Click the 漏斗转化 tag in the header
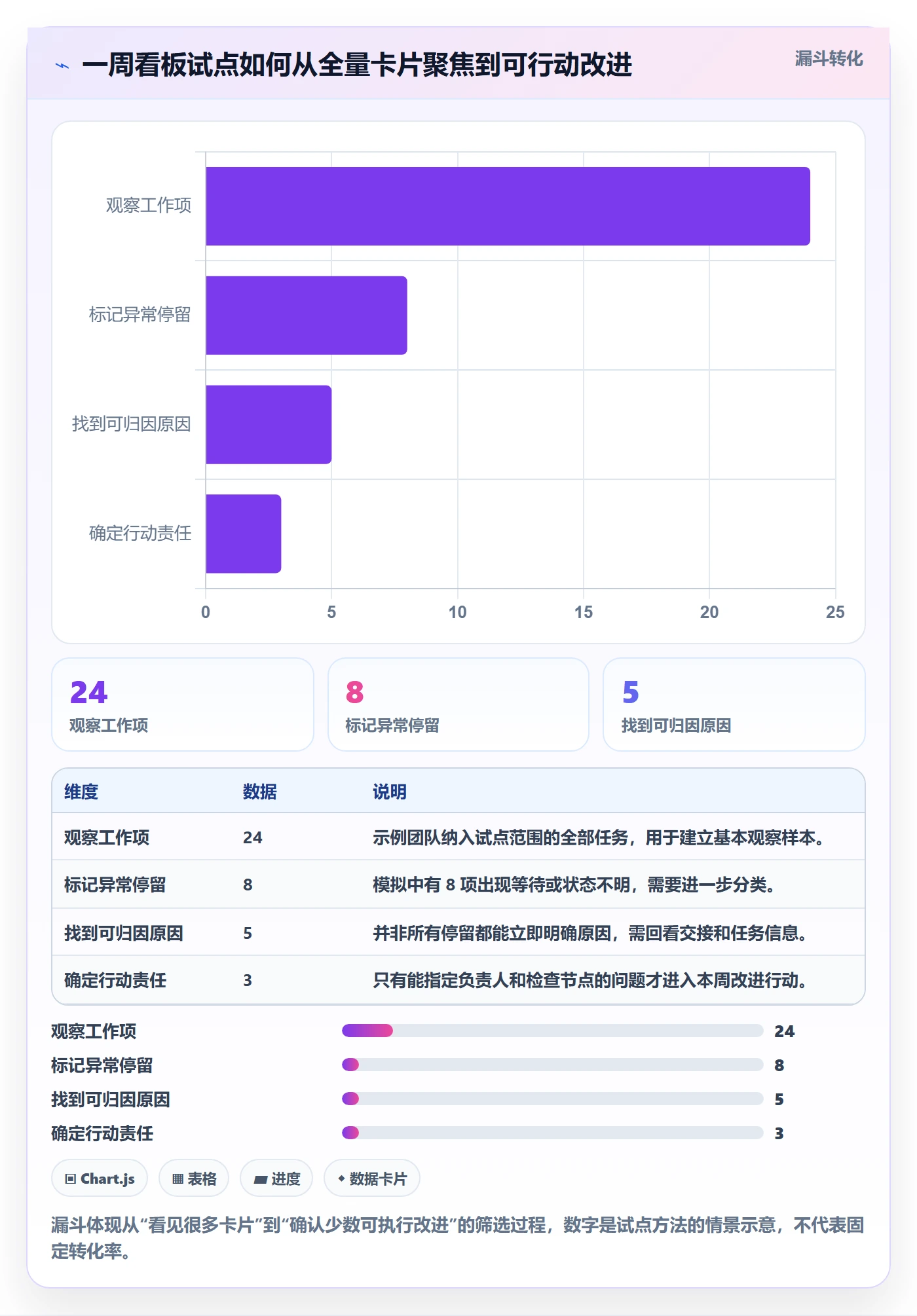Screen dimensions: 917x1316 (829, 59)
